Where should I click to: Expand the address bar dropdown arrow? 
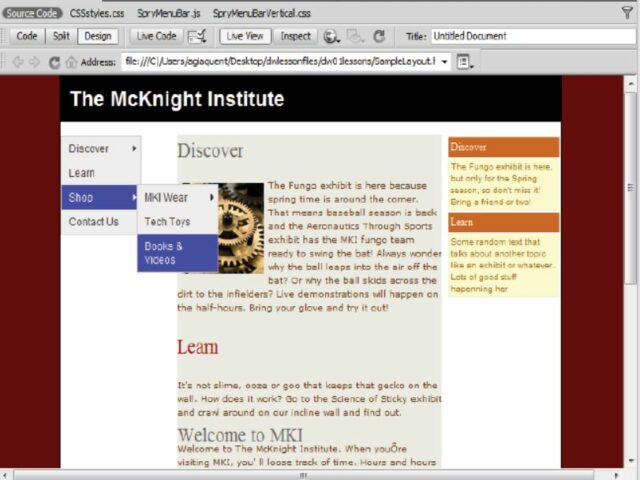(443, 61)
